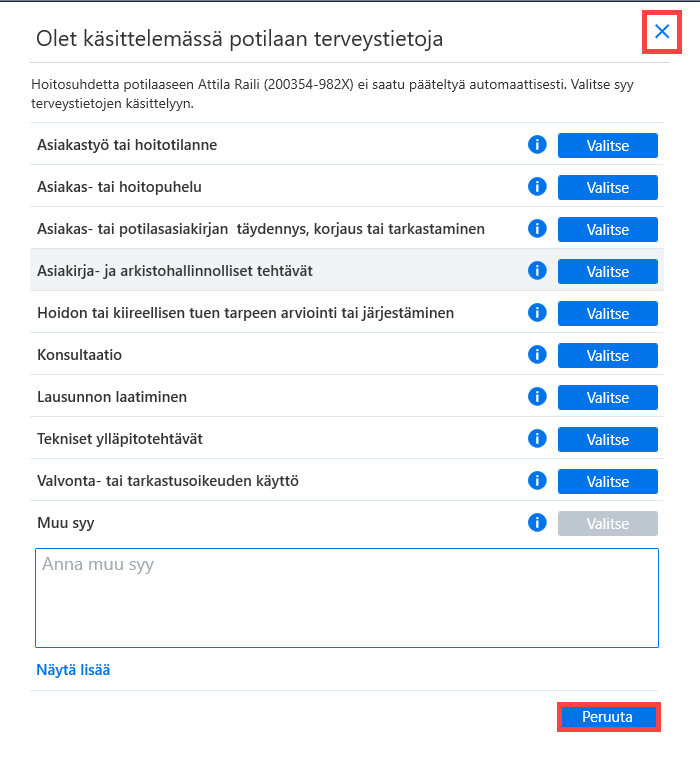This screenshot has width=700, height=770.
Task: Open Tekniset ylläpitotehtävät info icon
Action: click(x=537, y=439)
